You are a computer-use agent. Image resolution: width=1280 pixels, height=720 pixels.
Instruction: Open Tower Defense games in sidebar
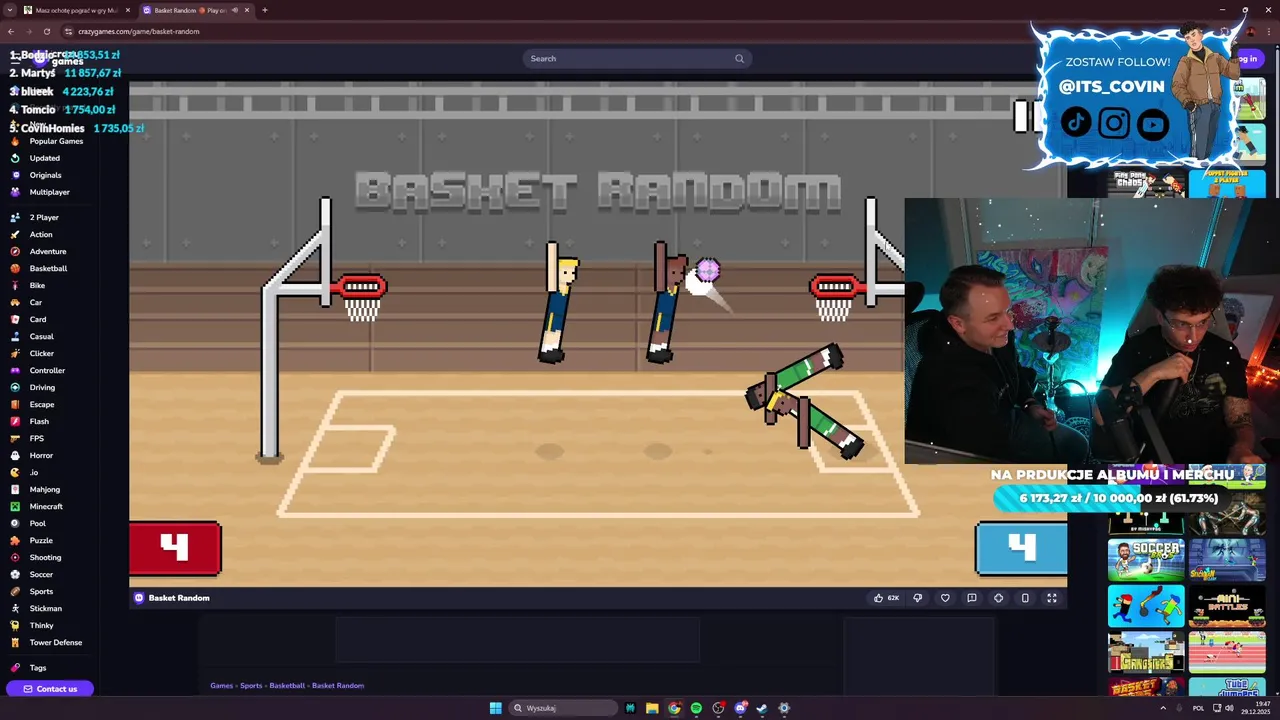click(x=55, y=642)
